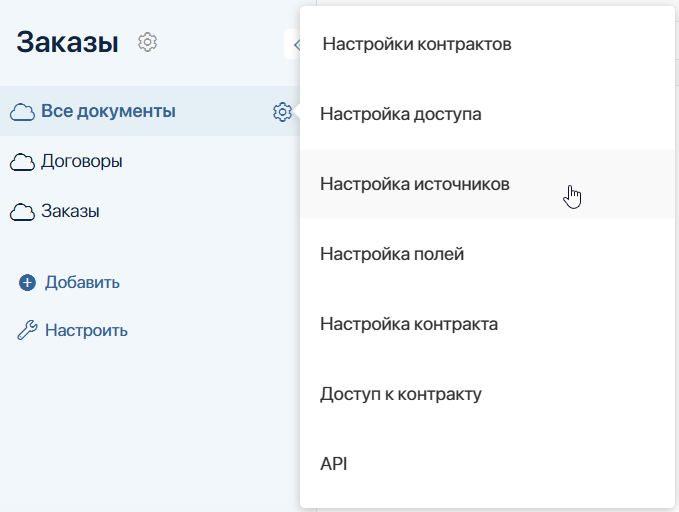The width and height of the screenshot is (679, 512).
Task: Click the Добавить link
Action: [82, 282]
